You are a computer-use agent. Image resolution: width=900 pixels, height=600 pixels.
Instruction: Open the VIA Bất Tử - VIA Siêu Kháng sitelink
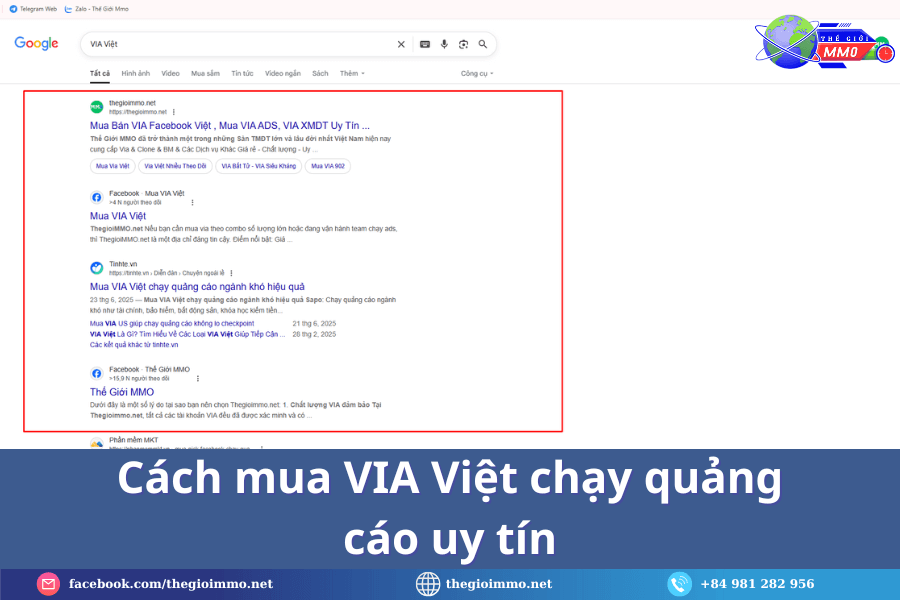tap(256, 166)
